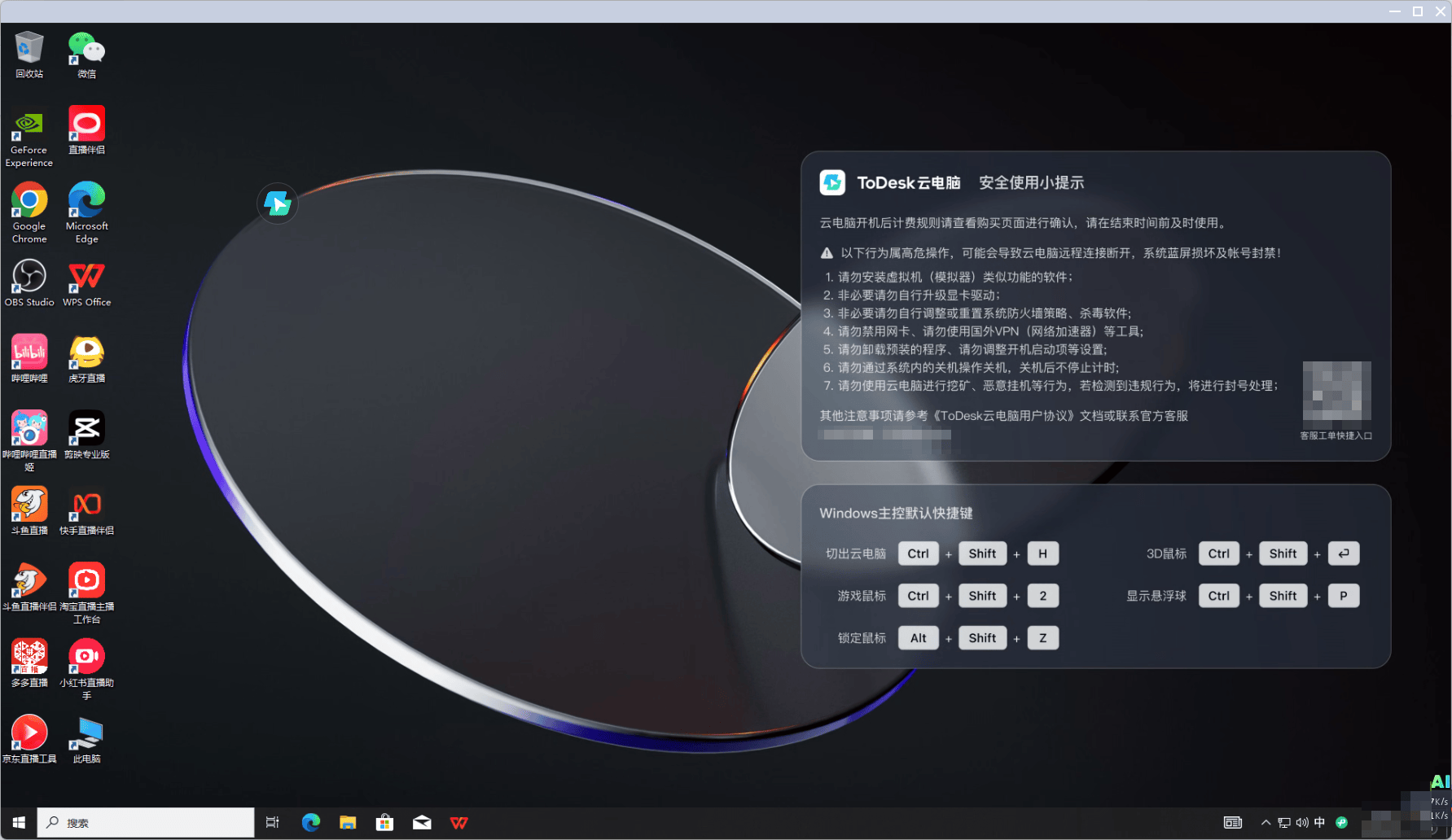Viewport: 1452px width, 840px height.
Task: Open the touch keyboard tray icon
Action: pyautogui.click(x=1233, y=823)
